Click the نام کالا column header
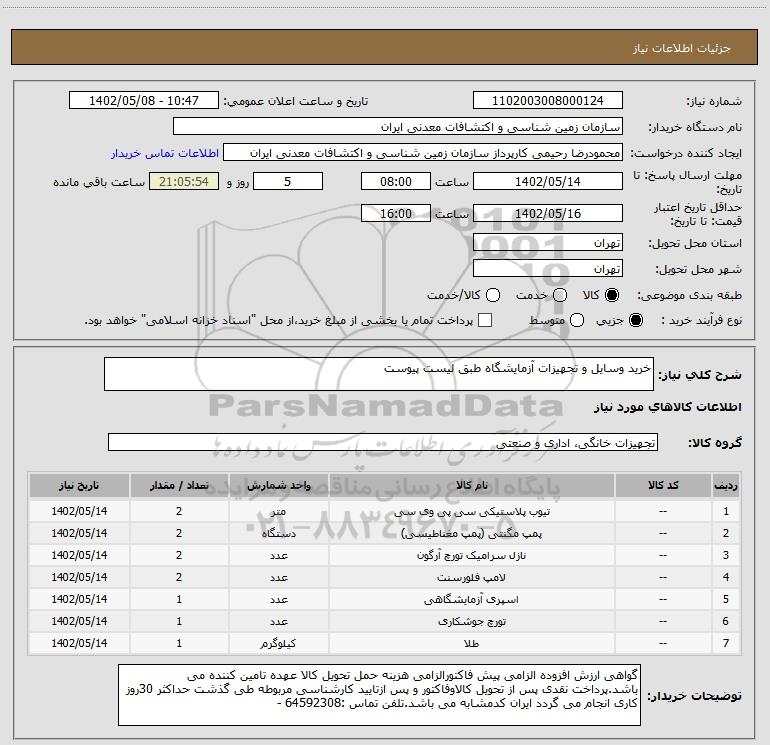770x745 pixels. pos(471,486)
